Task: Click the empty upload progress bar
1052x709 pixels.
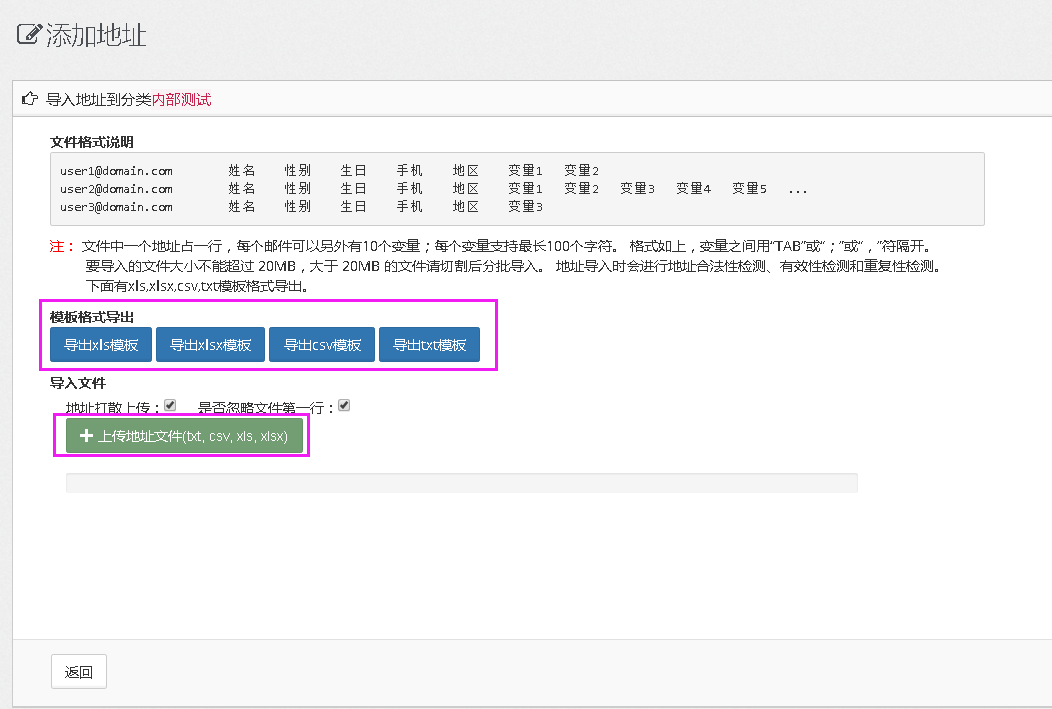Action: click(x=461, y=483)
